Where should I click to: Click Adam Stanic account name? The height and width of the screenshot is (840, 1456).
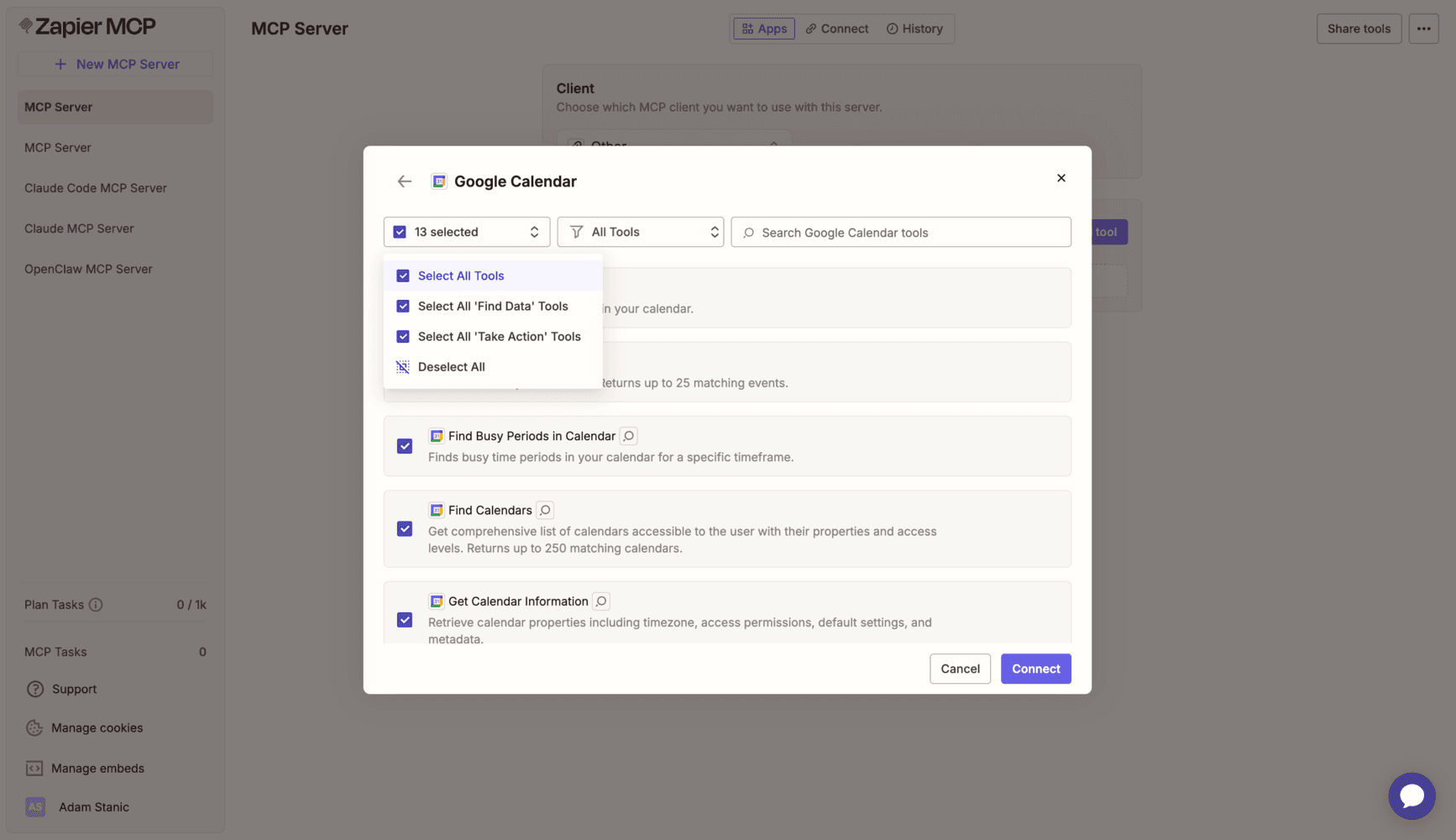tap(94, 807)
